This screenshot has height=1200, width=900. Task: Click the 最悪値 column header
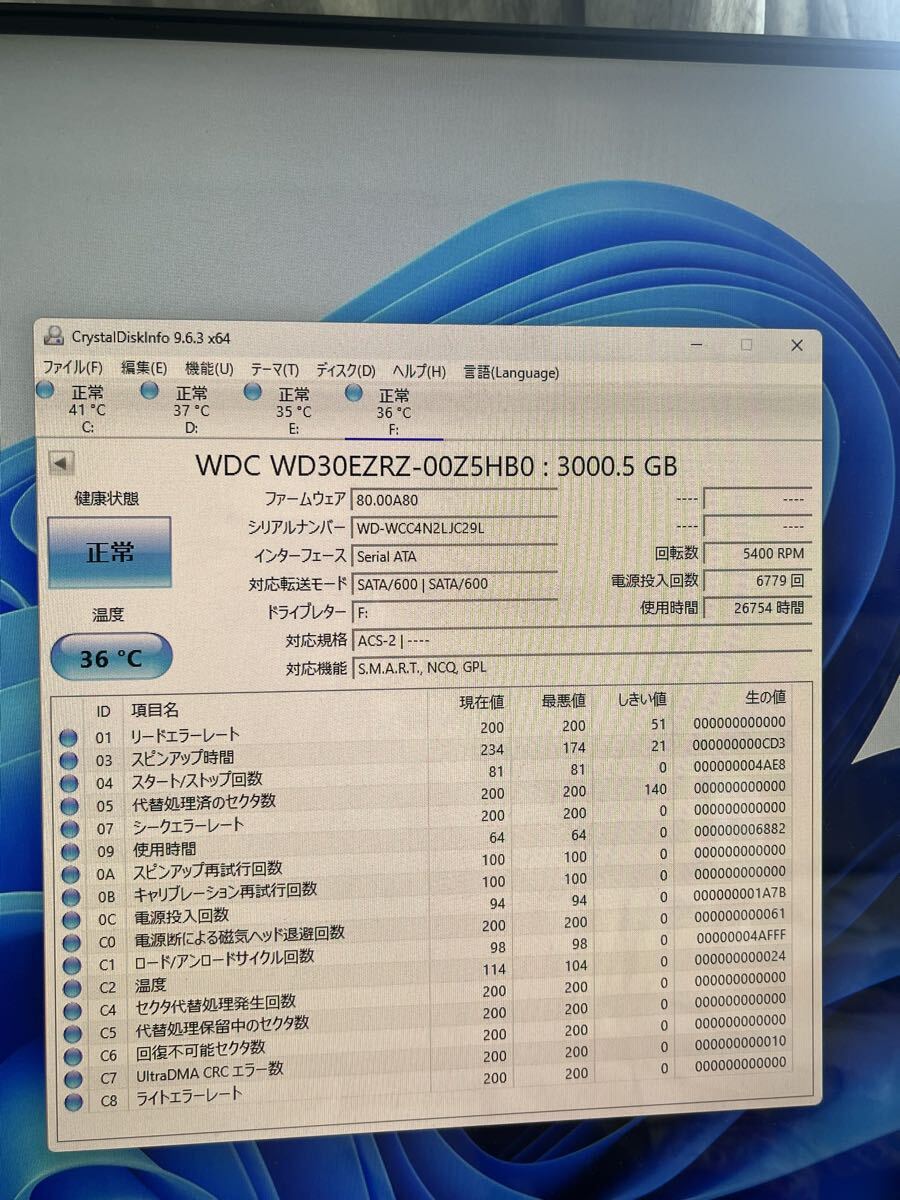pyautogui.click(x=564, y=700)
